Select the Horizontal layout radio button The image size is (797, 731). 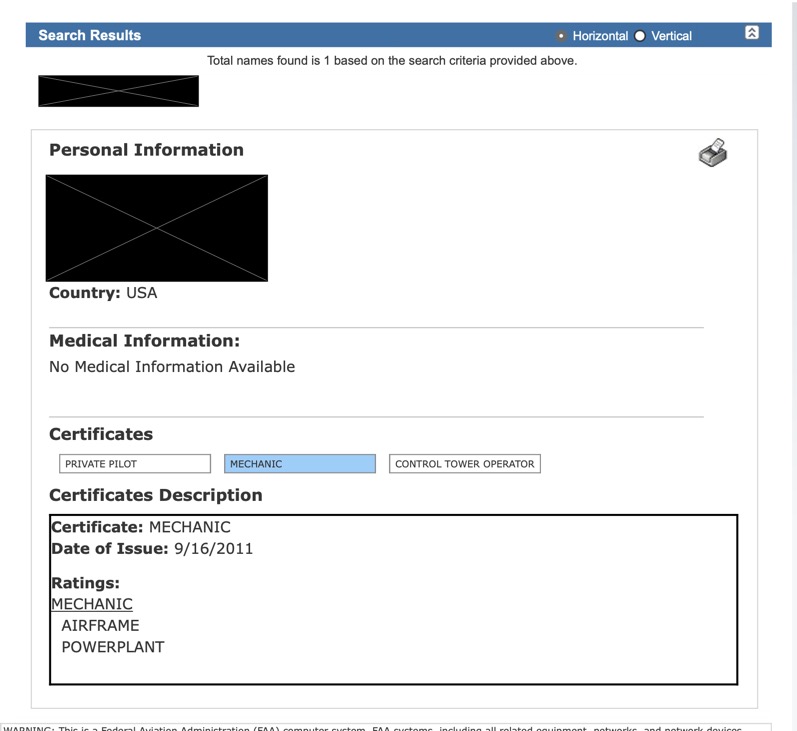(561, 36)
